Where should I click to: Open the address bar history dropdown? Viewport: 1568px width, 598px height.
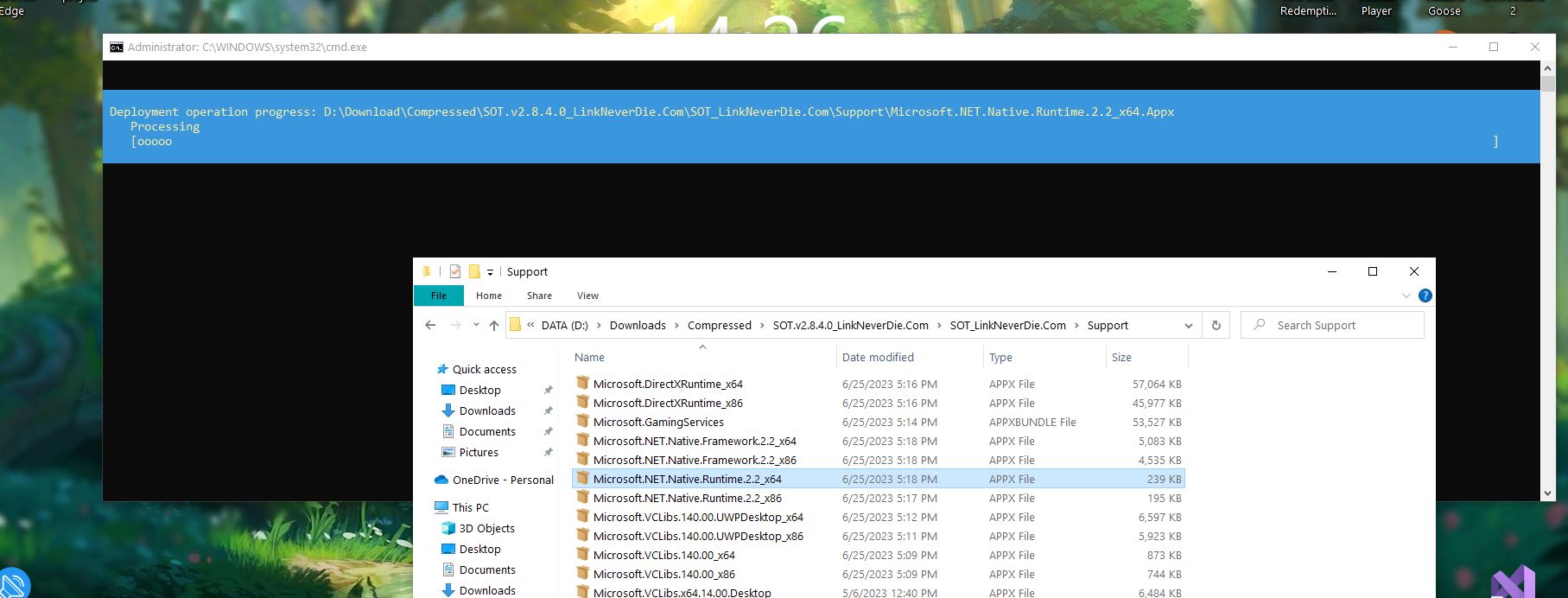1188,326
